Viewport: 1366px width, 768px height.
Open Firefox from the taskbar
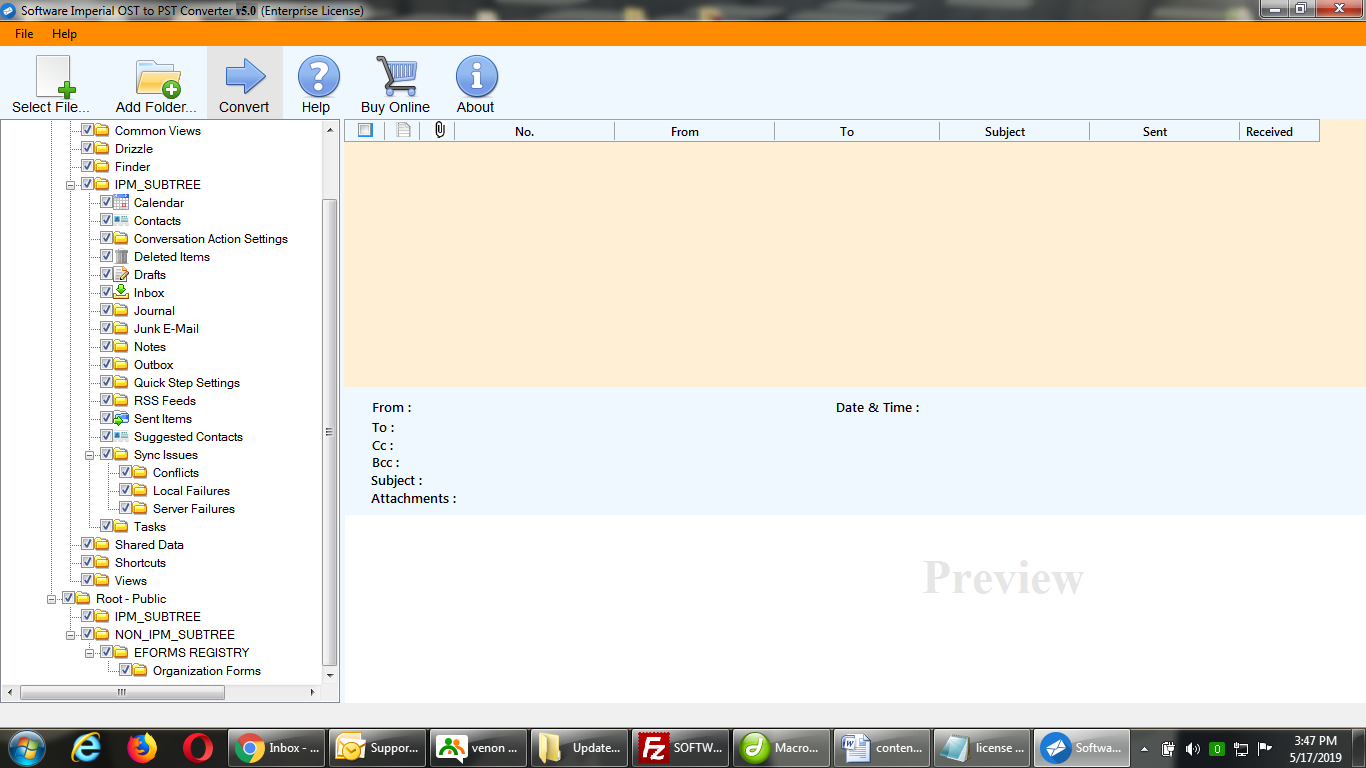(143, 747)
